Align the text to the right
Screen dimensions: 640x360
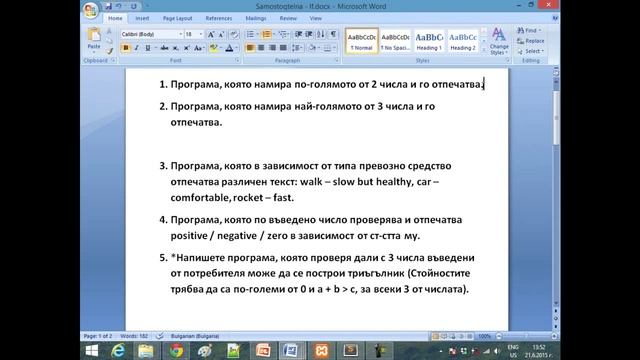click(272, 48)
